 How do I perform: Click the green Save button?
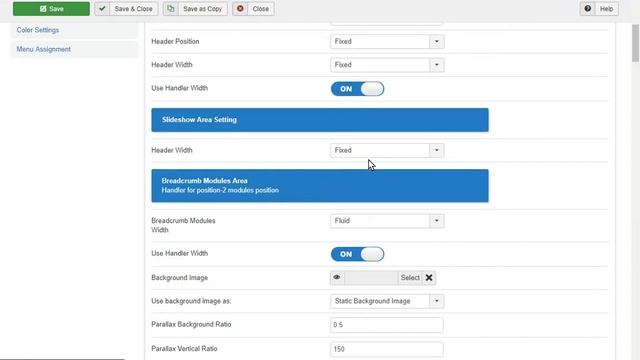point(51,9)
